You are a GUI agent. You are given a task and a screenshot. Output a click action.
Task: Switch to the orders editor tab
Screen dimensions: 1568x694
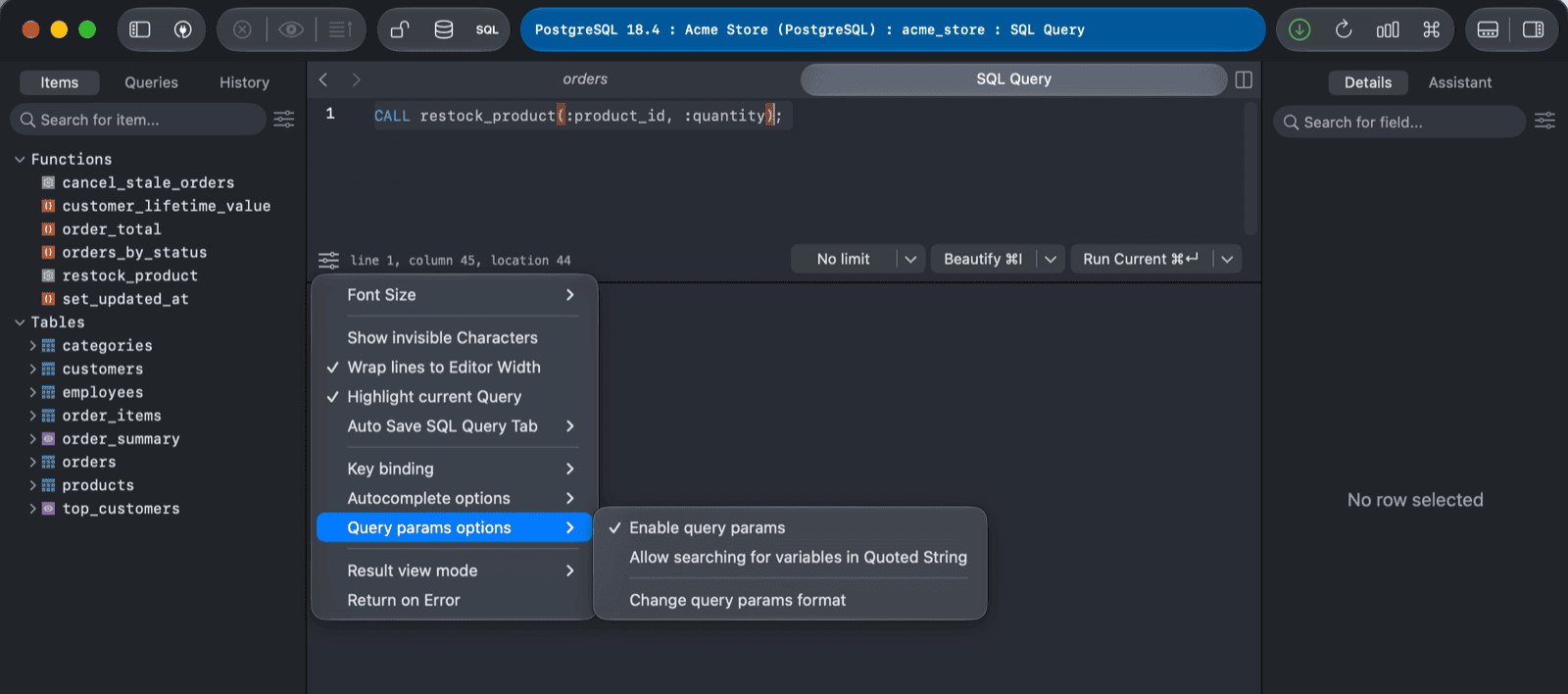tap(585, 79)
